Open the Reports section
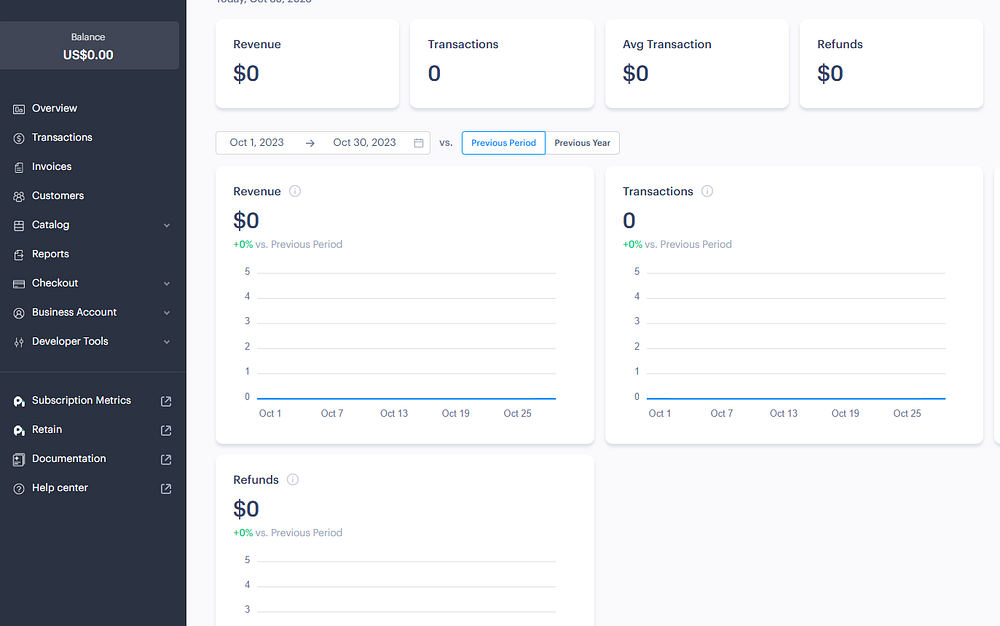 pos(50,254)
